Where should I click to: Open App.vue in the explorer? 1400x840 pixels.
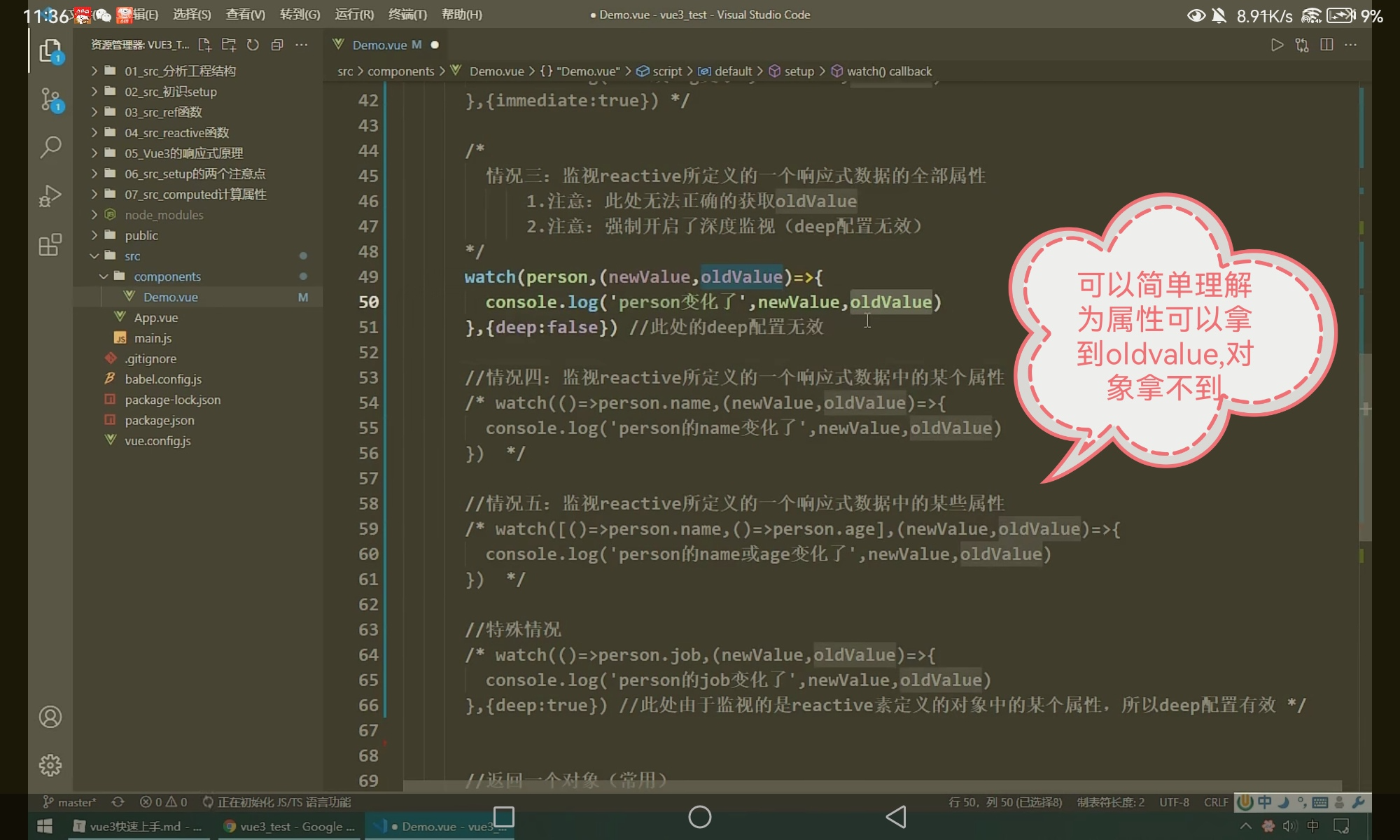(x=155, y=318)
